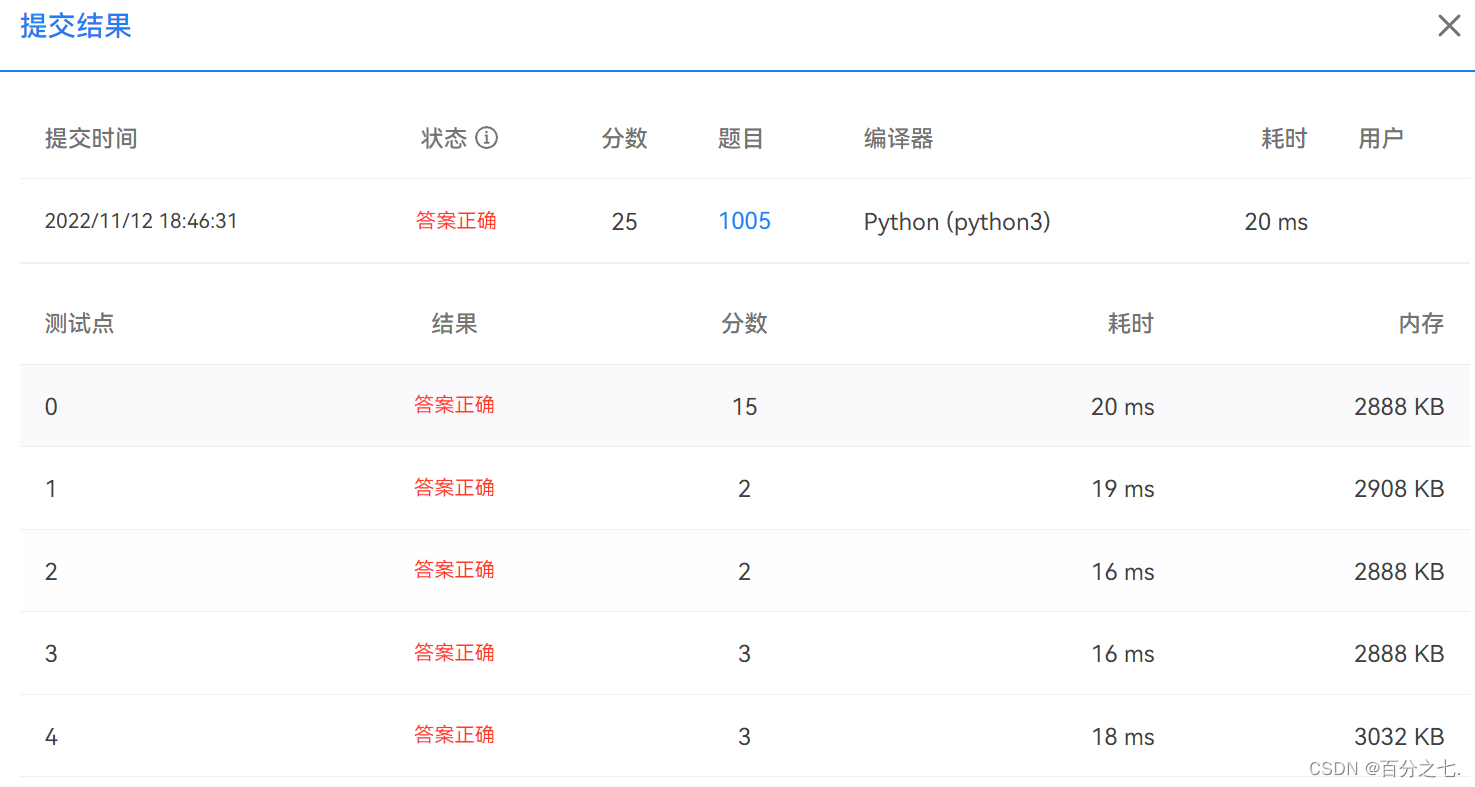
Task: Click the 用户 column header
Action: click(x=1381, y=139)
